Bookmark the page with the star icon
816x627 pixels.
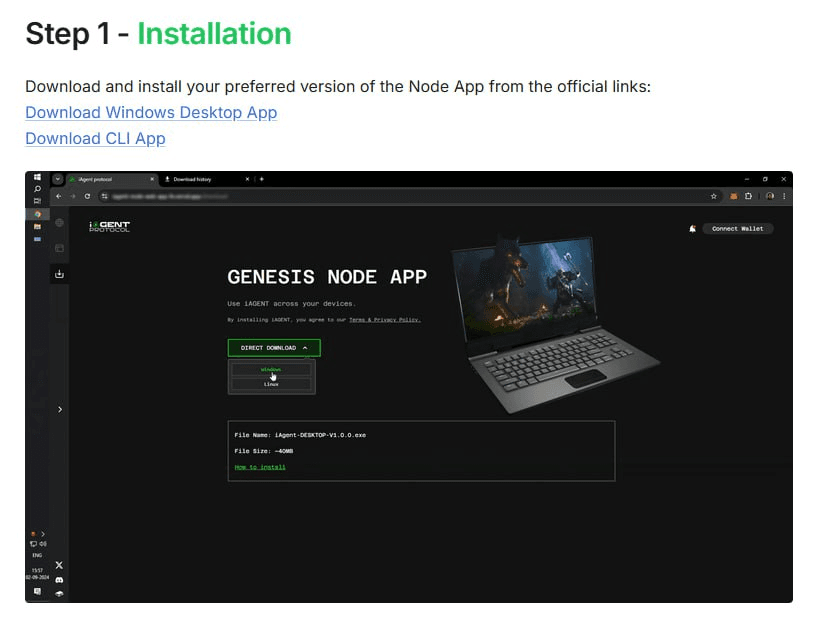pyautogui.click(x=713, y=196)
